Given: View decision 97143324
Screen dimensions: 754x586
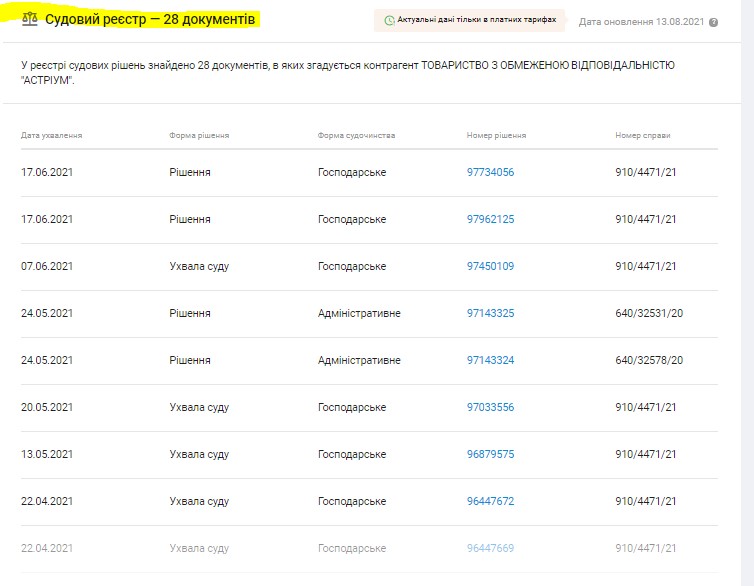Looking at the screenshot, I should [x=490, y=360].
